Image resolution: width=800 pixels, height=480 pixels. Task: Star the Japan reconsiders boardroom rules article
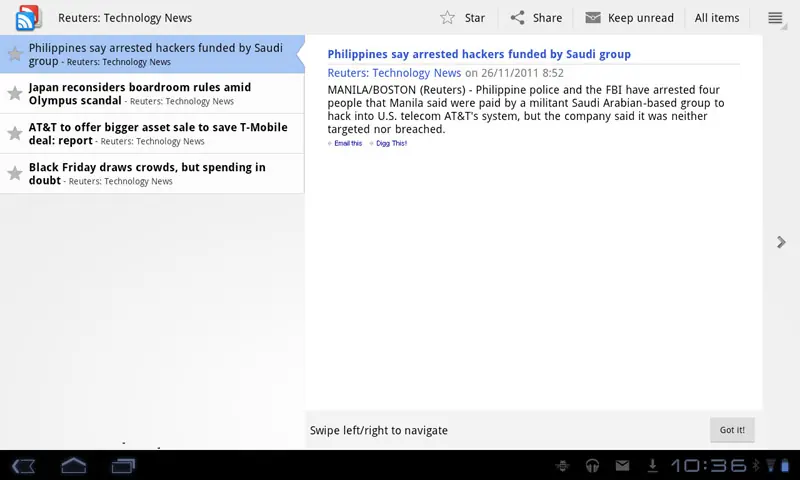tap(15, 93)
